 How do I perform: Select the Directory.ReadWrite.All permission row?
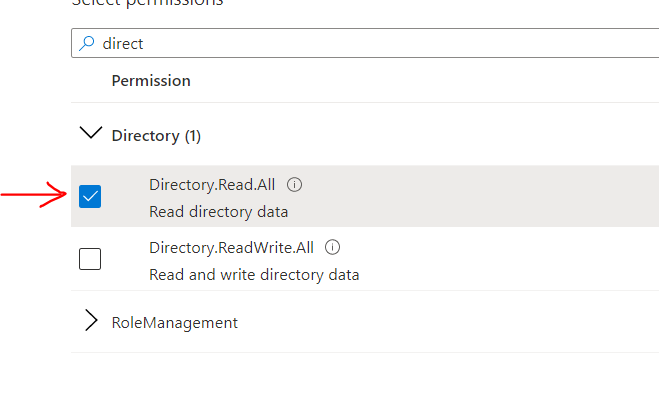click(365, 259)
